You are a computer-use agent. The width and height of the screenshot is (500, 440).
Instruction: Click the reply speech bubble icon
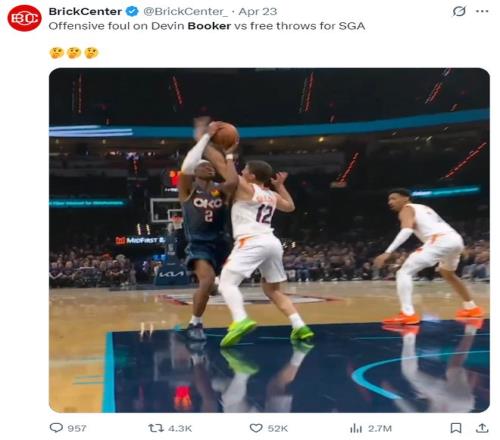tap(56, 428)
